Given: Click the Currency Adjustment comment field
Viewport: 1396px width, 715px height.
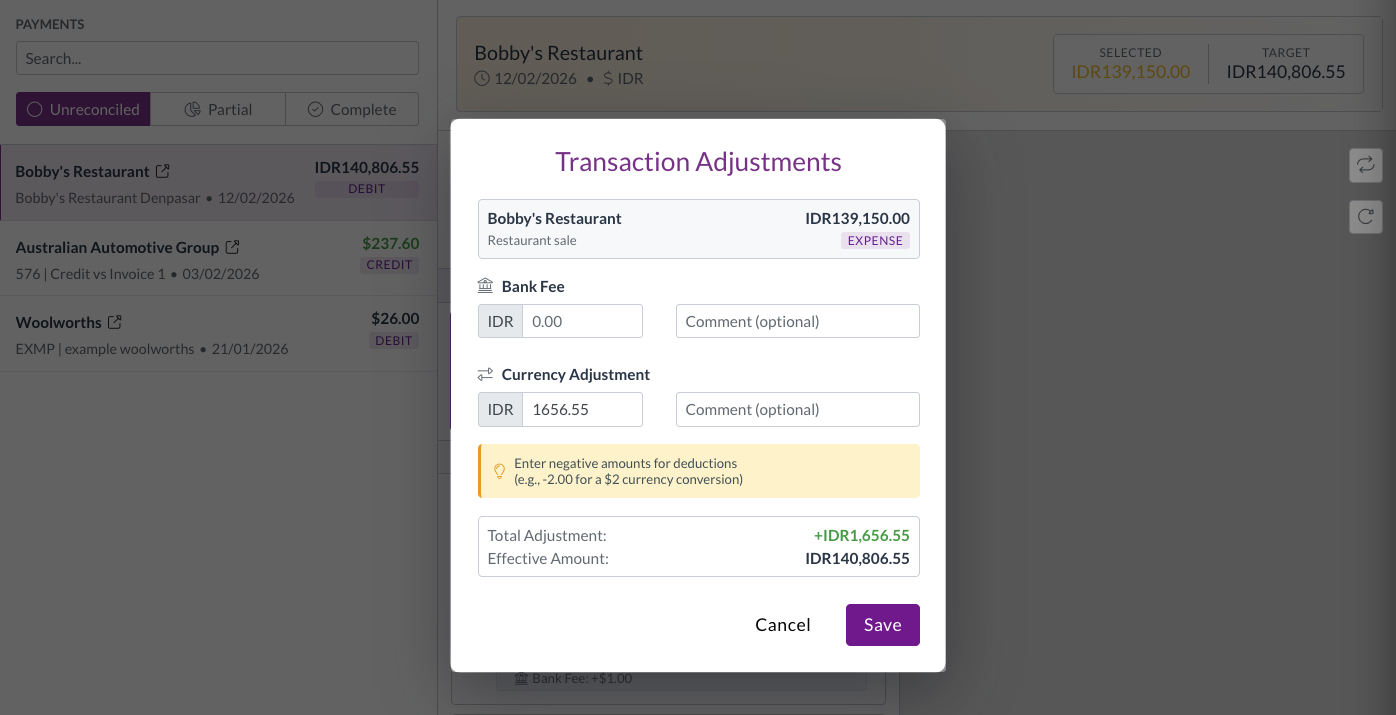Looking at the screenshot, I should pos(797,410).
